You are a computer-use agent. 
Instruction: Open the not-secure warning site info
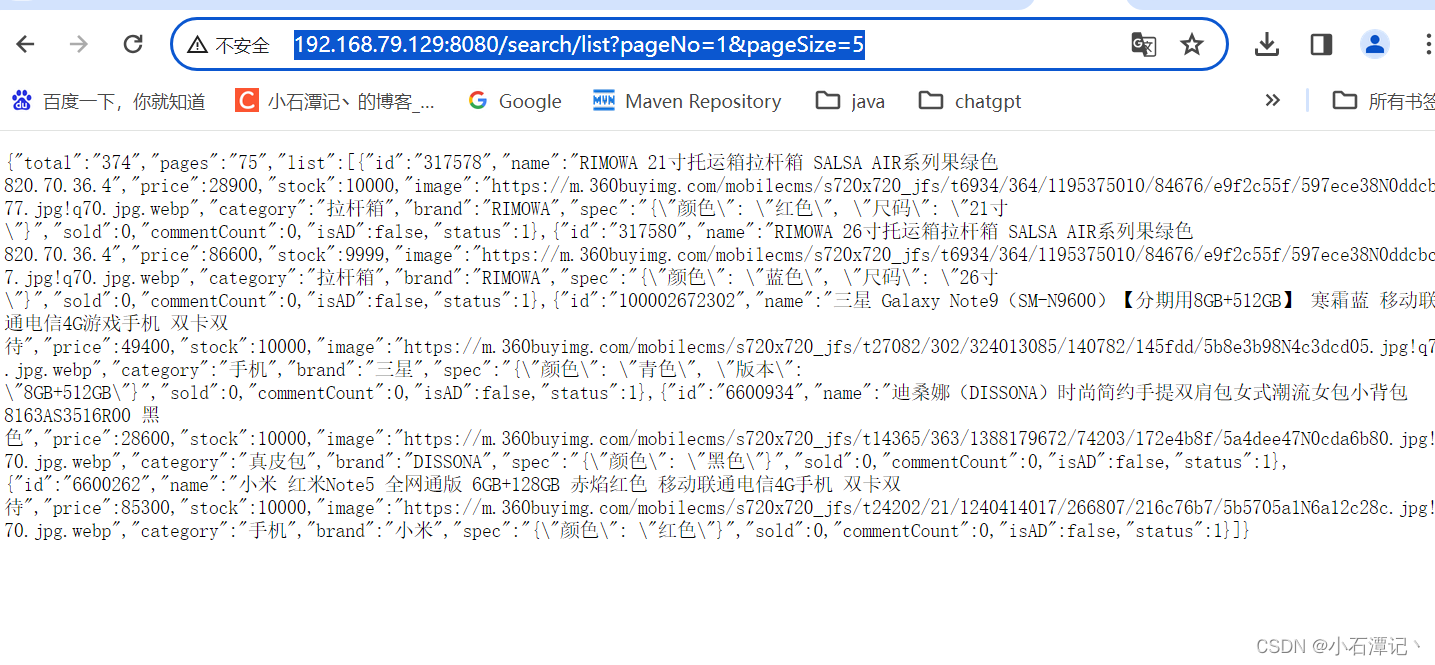229,45
